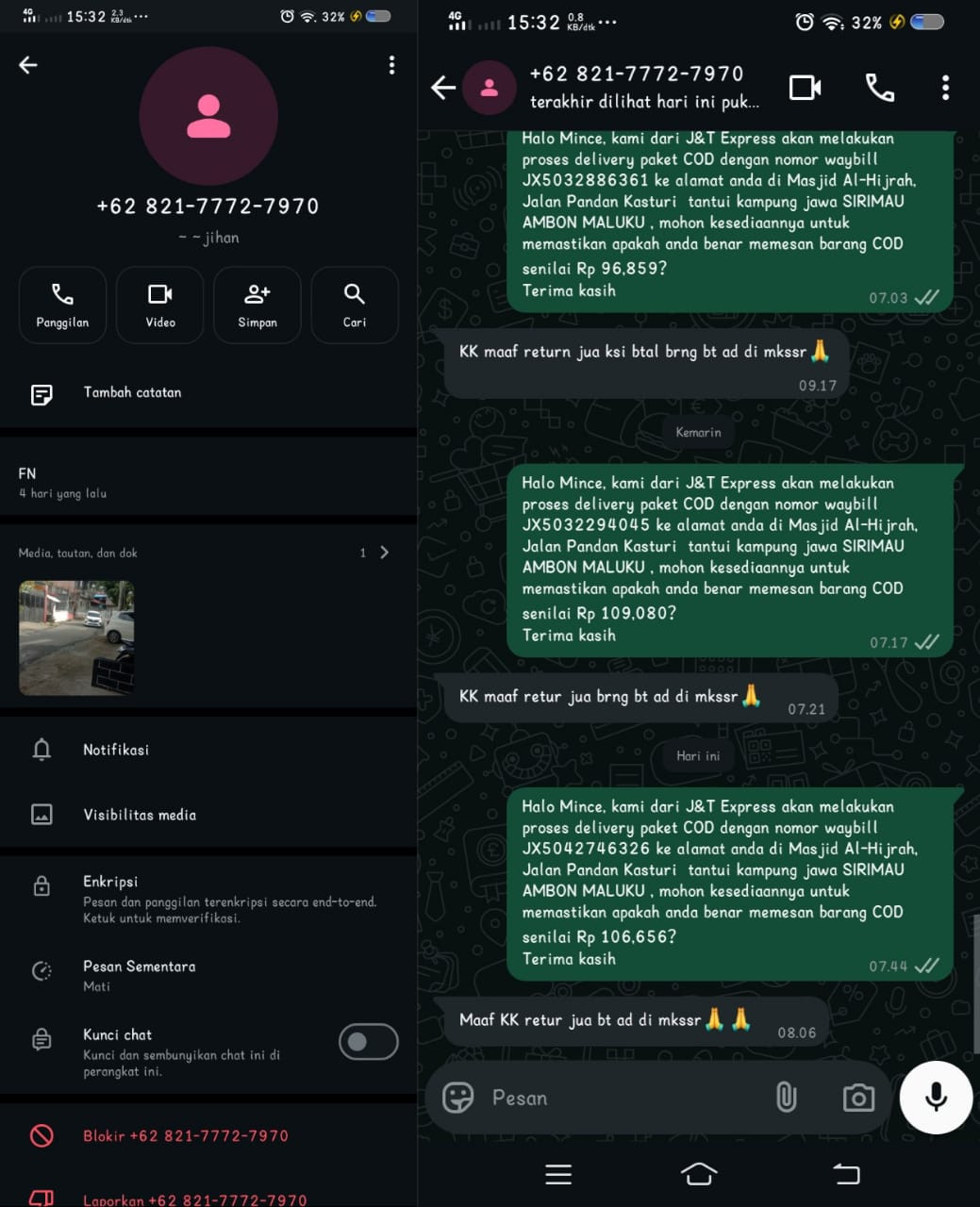Focus the Pesan message input field
Screen dimensions: 980x1207
pos(623,1098)
